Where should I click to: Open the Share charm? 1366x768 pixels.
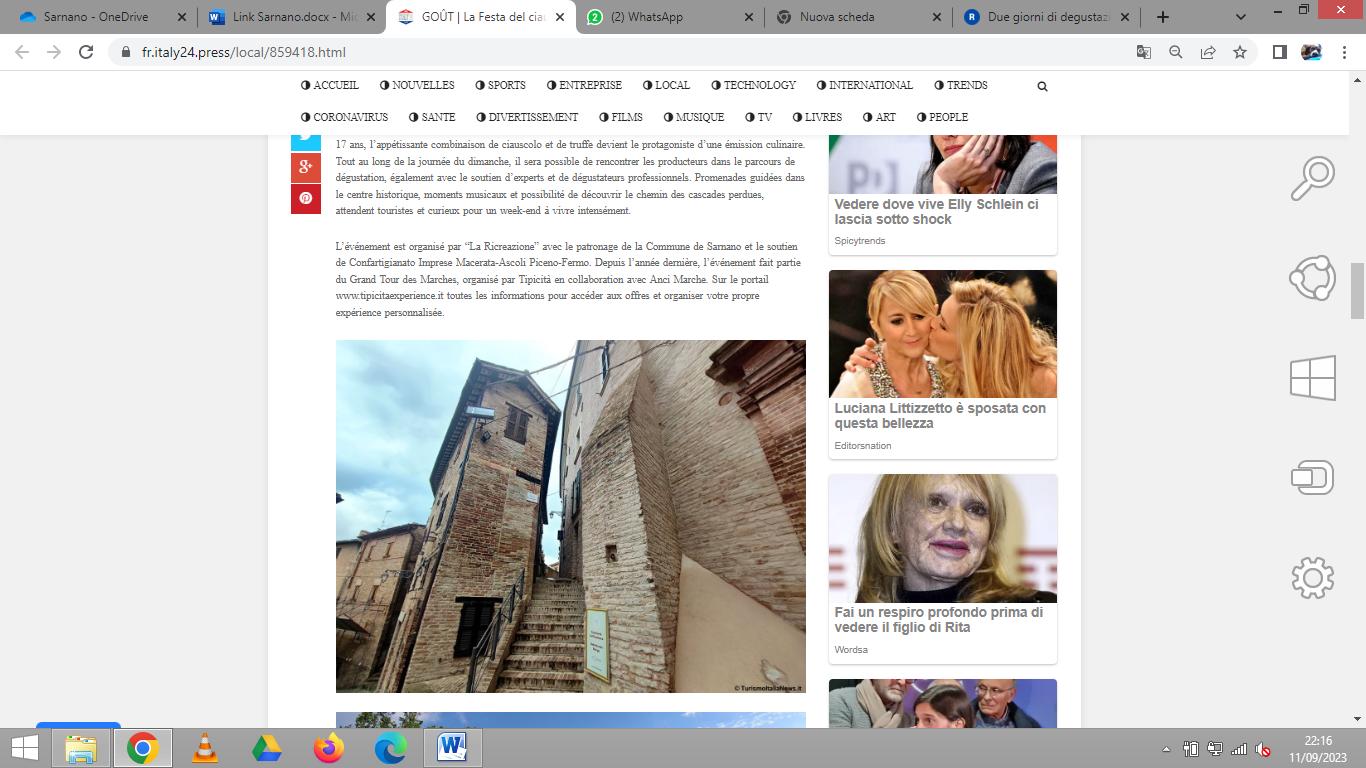1313,277
